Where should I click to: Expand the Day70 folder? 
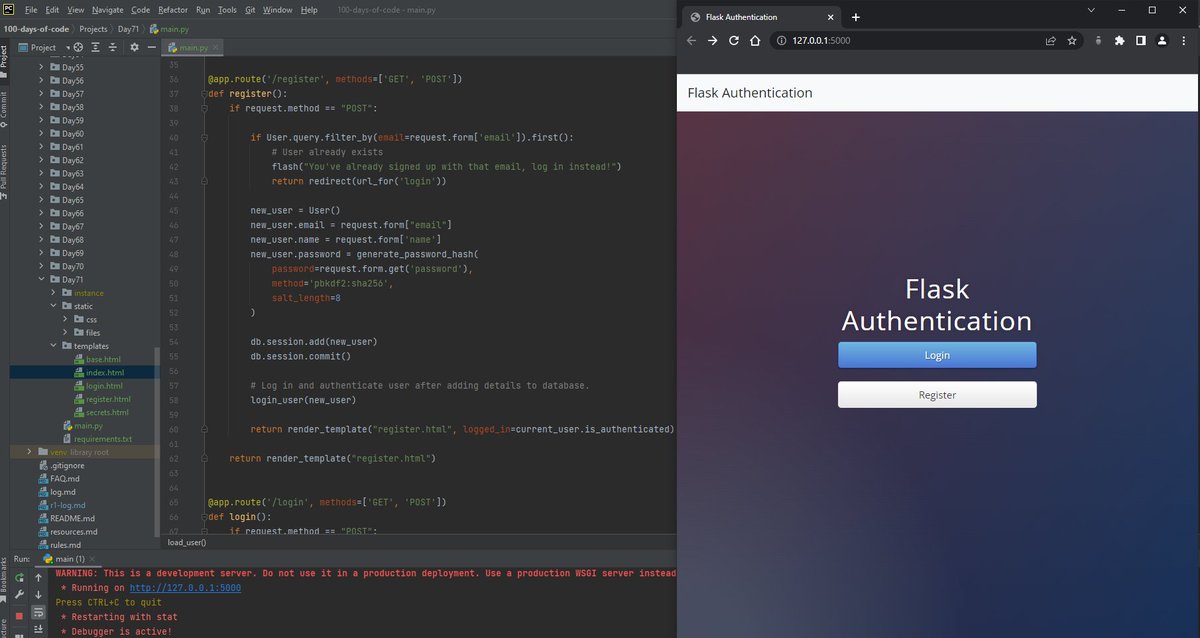click(41, 266)
